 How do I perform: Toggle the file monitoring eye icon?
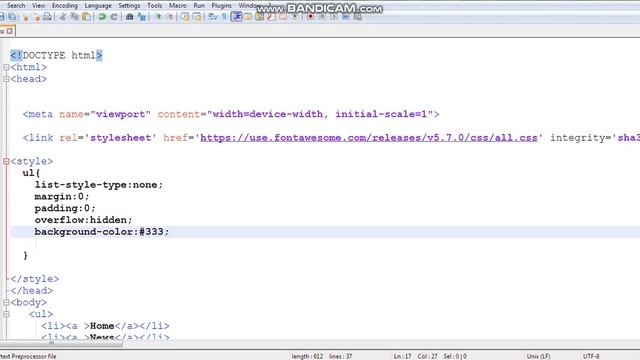click(x=295, y=17)
